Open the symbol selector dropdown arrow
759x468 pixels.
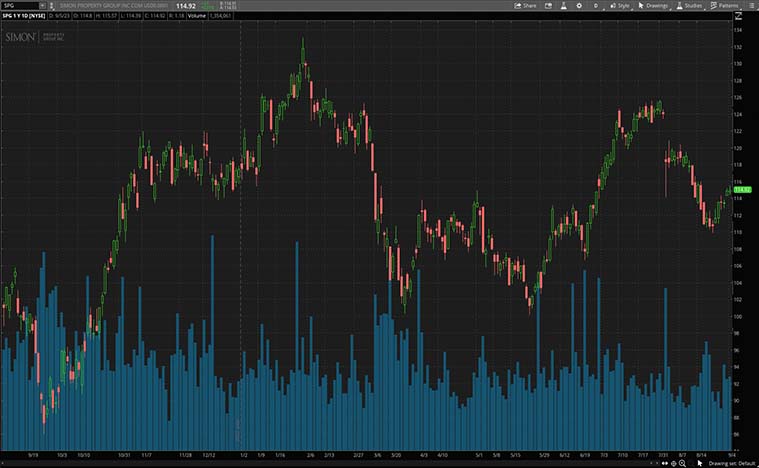coord(42,6)
